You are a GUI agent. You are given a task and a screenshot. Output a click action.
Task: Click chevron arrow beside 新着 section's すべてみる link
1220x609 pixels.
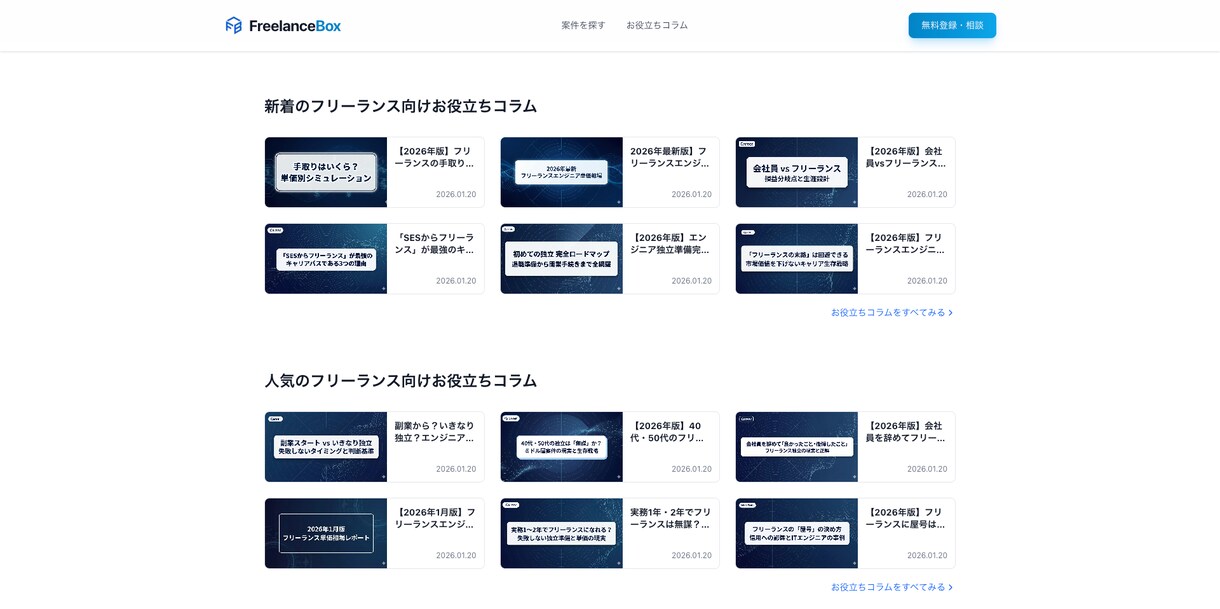click(950, 313)
